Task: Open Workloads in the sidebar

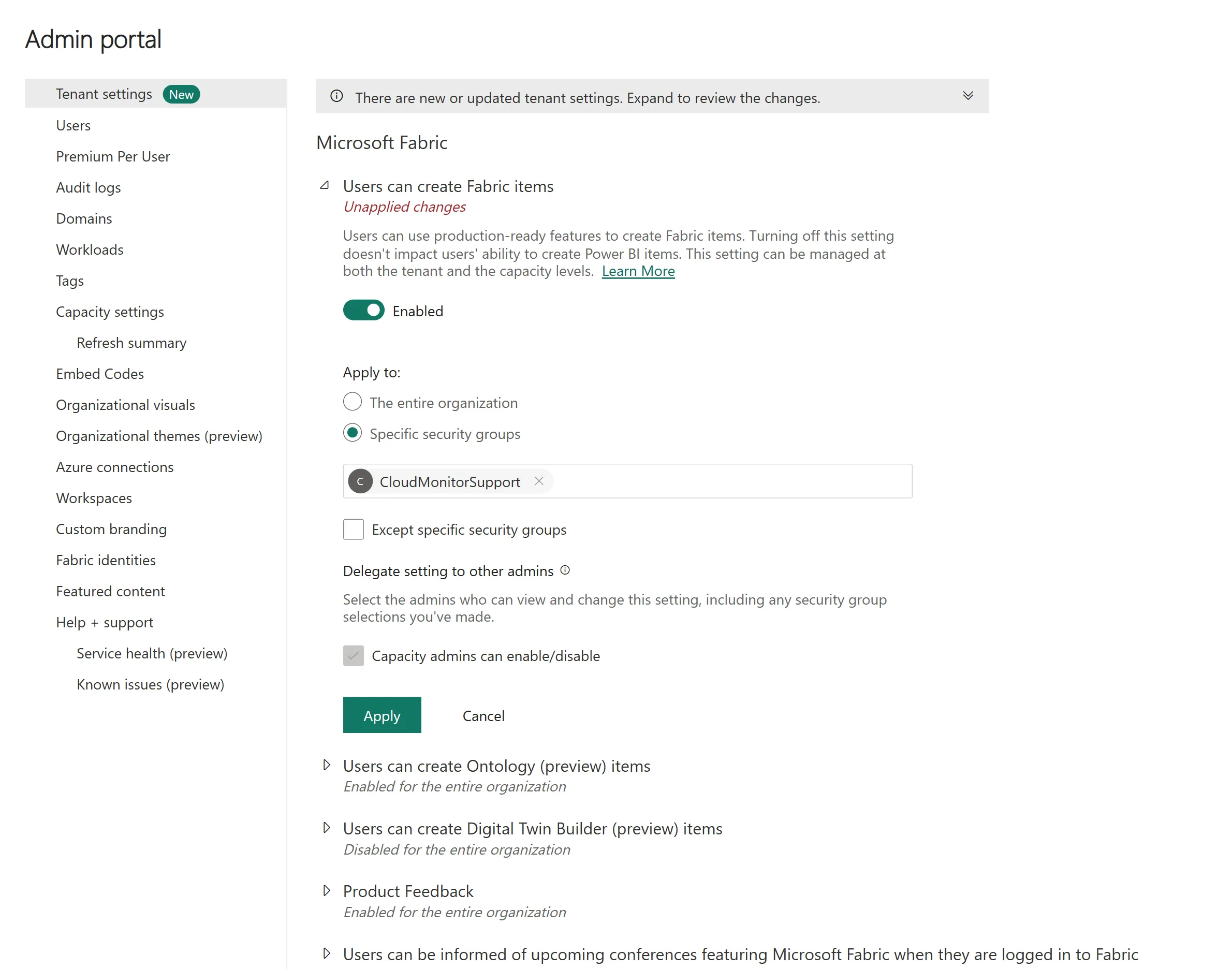Action: point(90,249)
